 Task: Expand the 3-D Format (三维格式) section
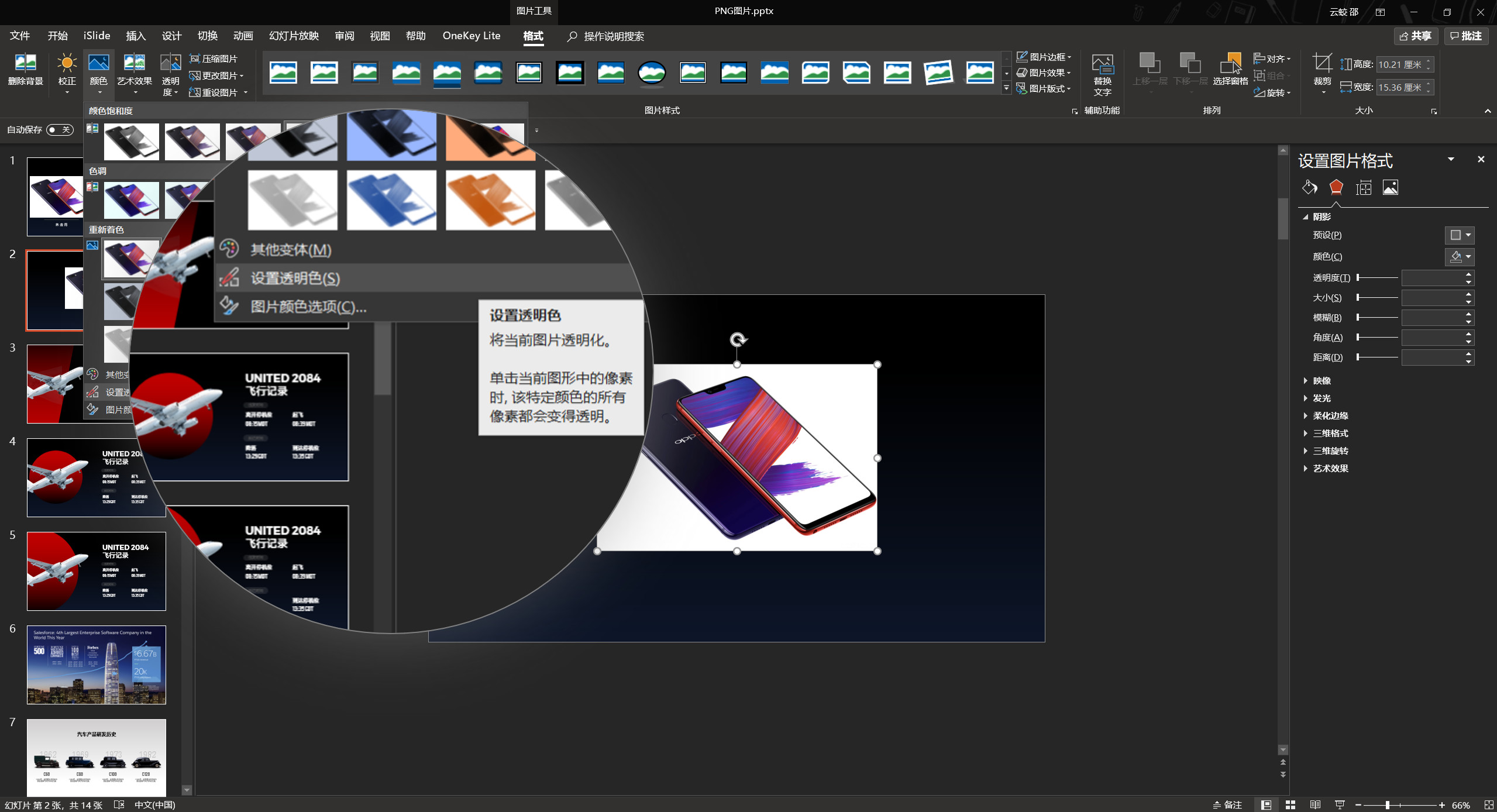click(1330, 433)
